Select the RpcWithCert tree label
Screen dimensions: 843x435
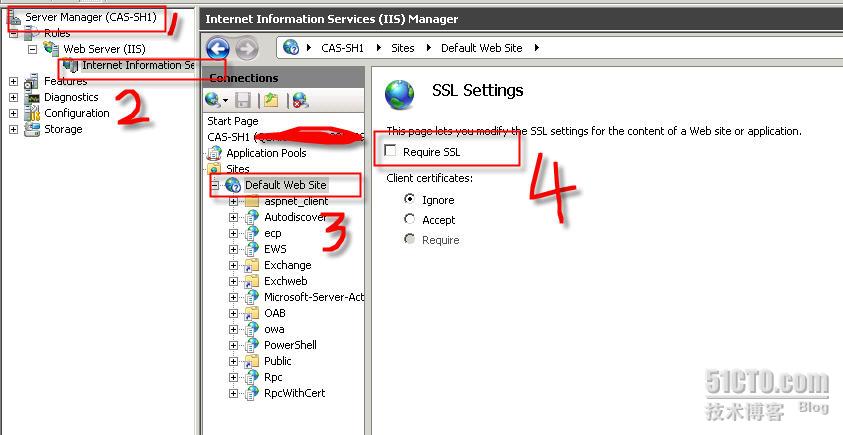coord(295,393)
